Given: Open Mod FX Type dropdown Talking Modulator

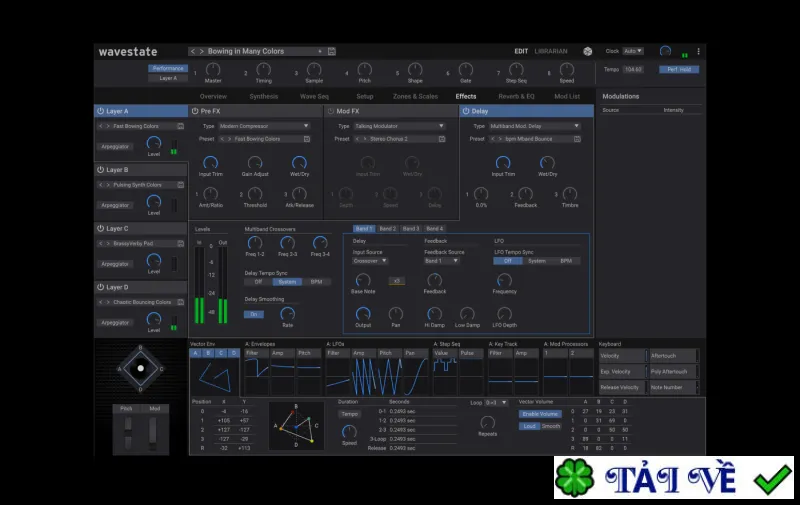Looking at the screenshot, I should click(x=399, y=126).
